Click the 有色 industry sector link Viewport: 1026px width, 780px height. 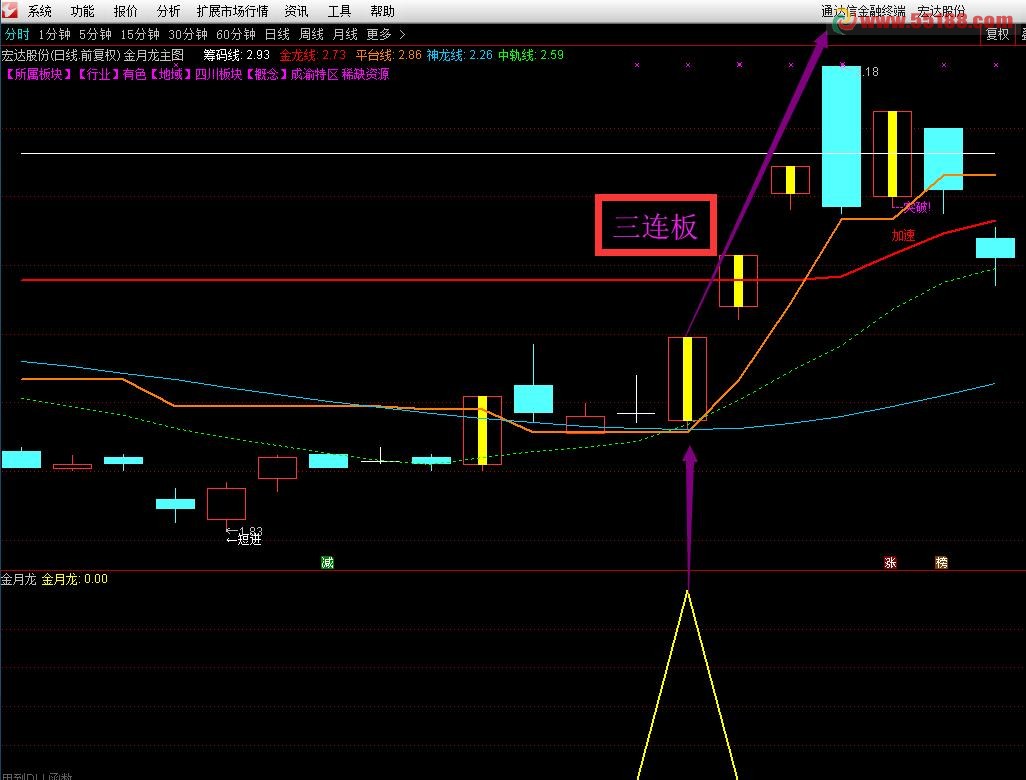(134, 74)
